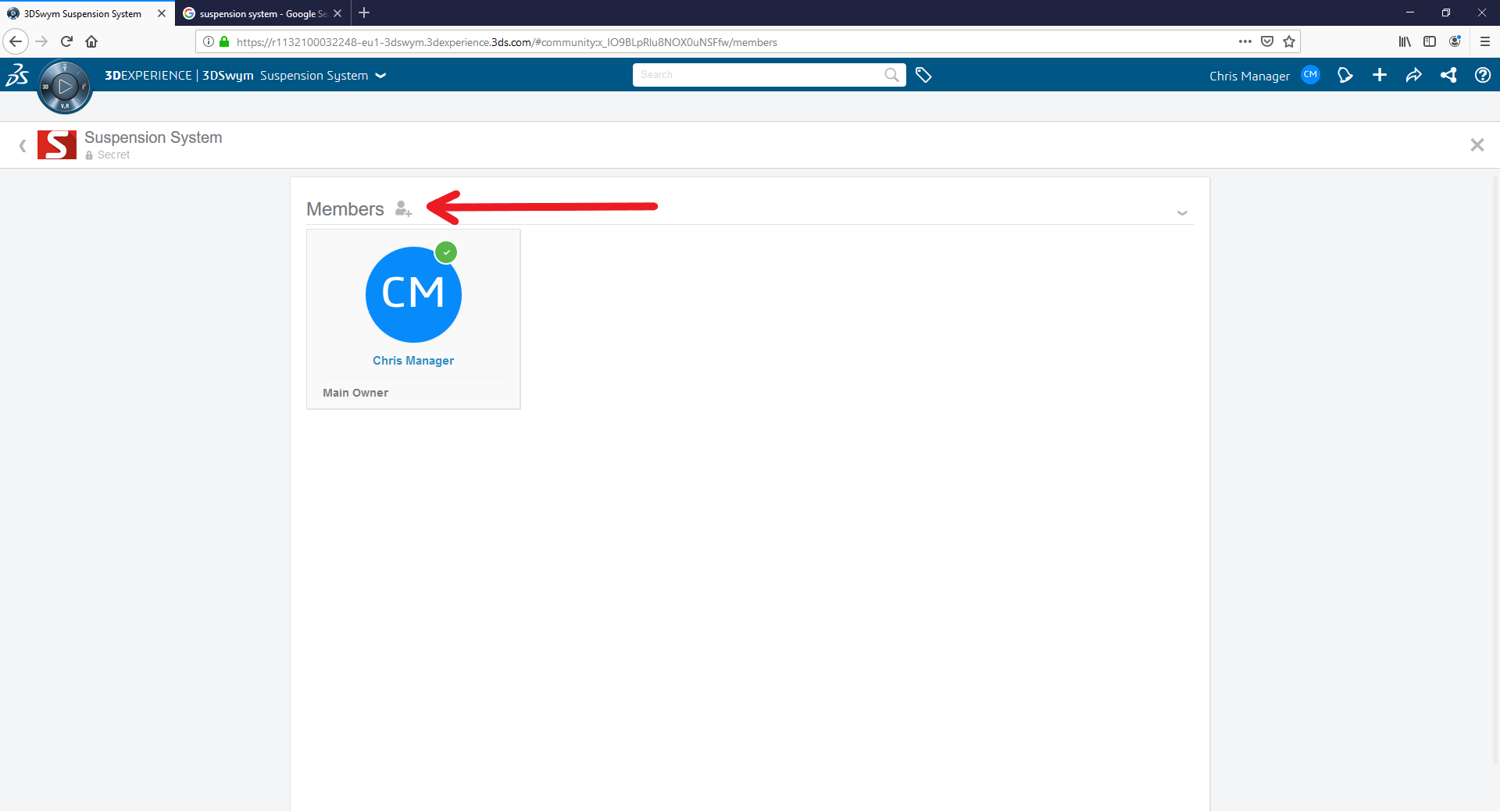Click the tag icon next to search

click(923, 75)
